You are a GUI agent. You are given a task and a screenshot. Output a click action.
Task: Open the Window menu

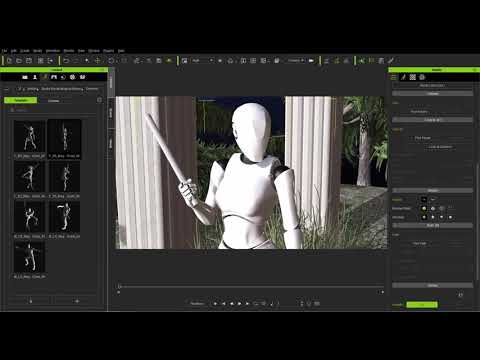point(94,51)
